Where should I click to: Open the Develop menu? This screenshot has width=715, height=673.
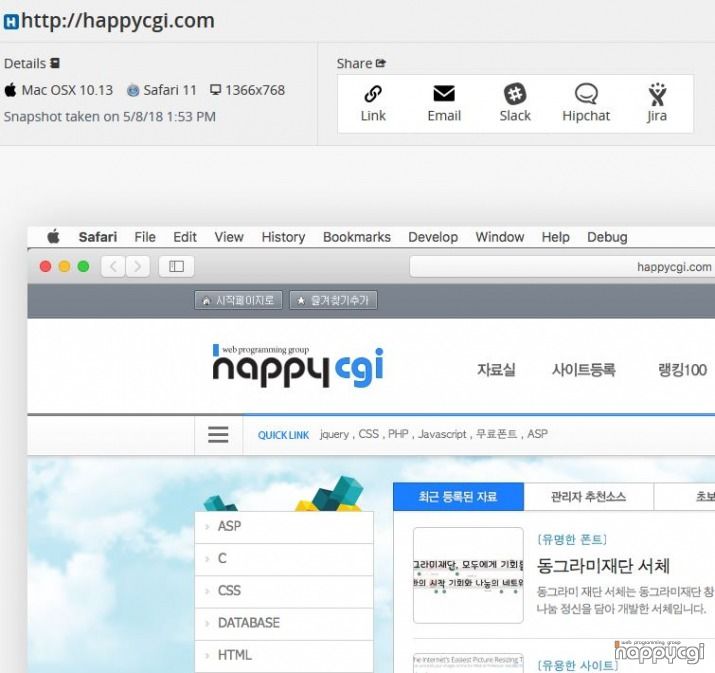(x=433, y=237)
